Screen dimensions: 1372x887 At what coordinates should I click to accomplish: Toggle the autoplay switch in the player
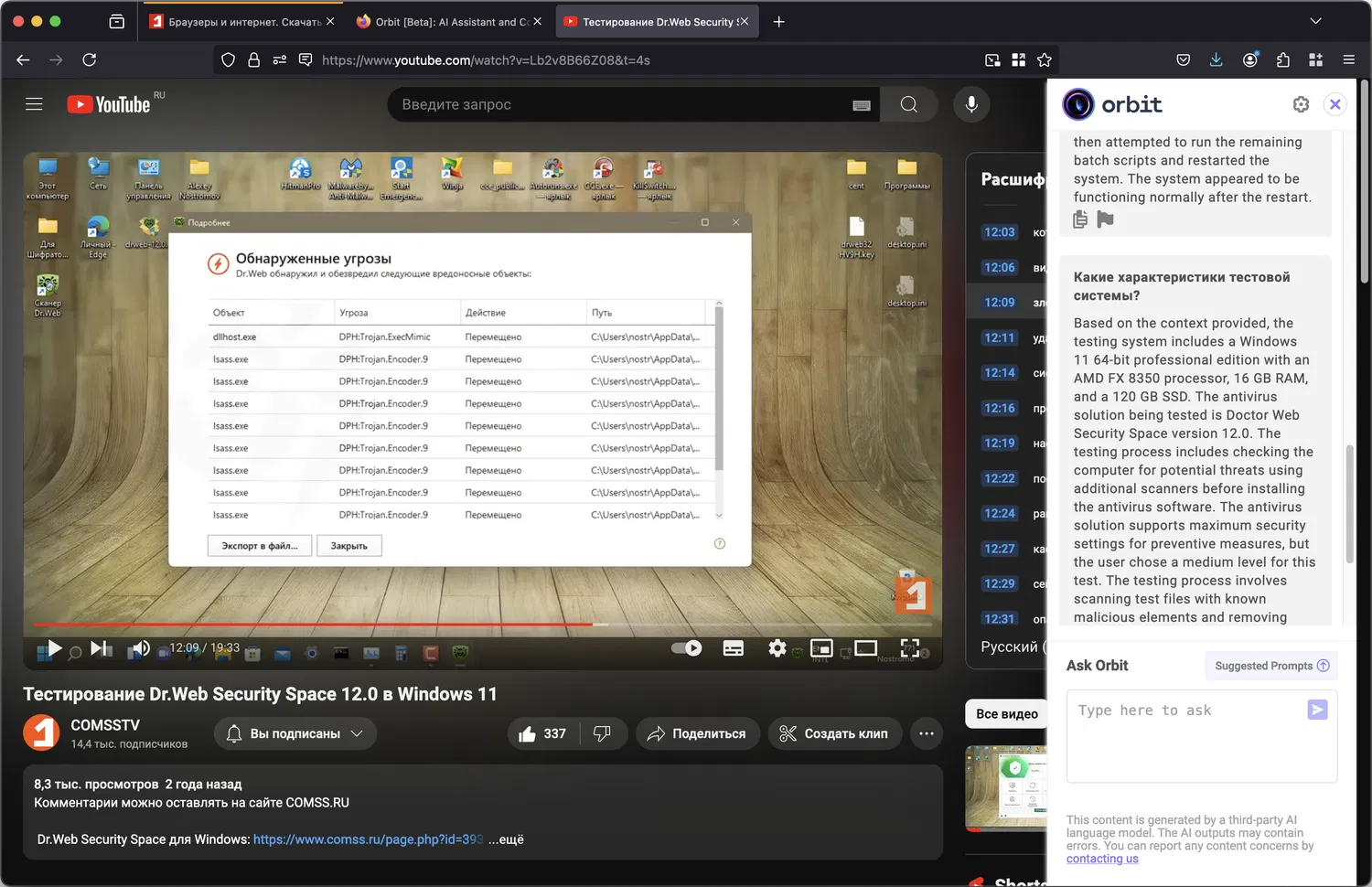pos(686,648)
